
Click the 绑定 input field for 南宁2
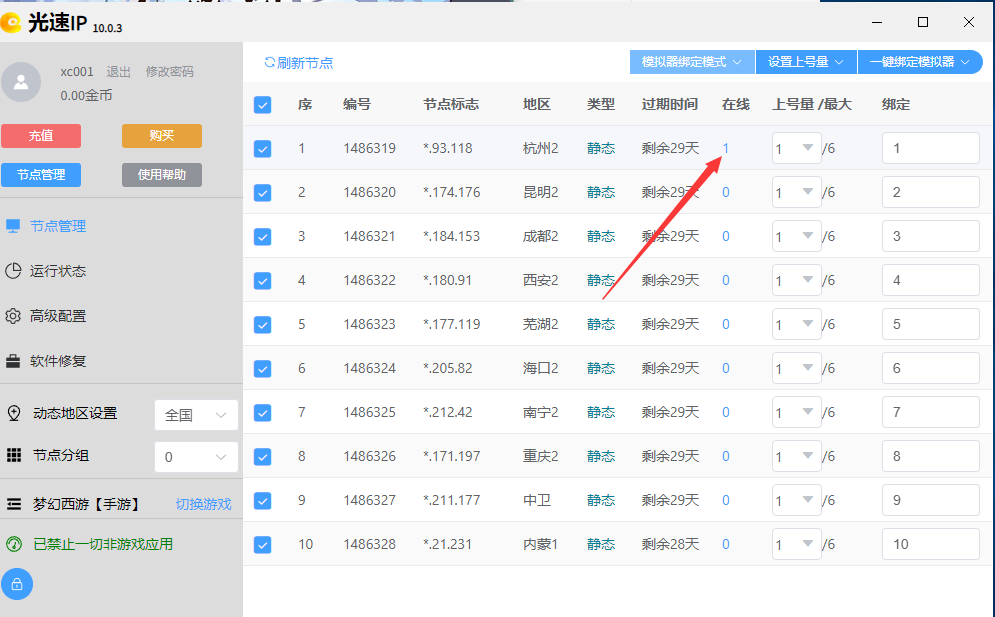point(930,412)
